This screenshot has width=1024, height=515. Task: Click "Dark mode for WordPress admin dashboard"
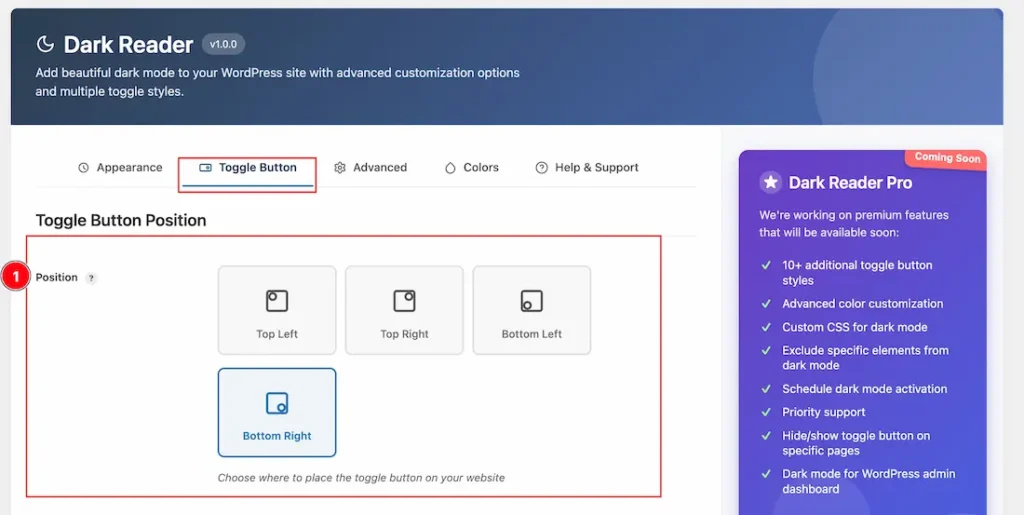(869, 481)
